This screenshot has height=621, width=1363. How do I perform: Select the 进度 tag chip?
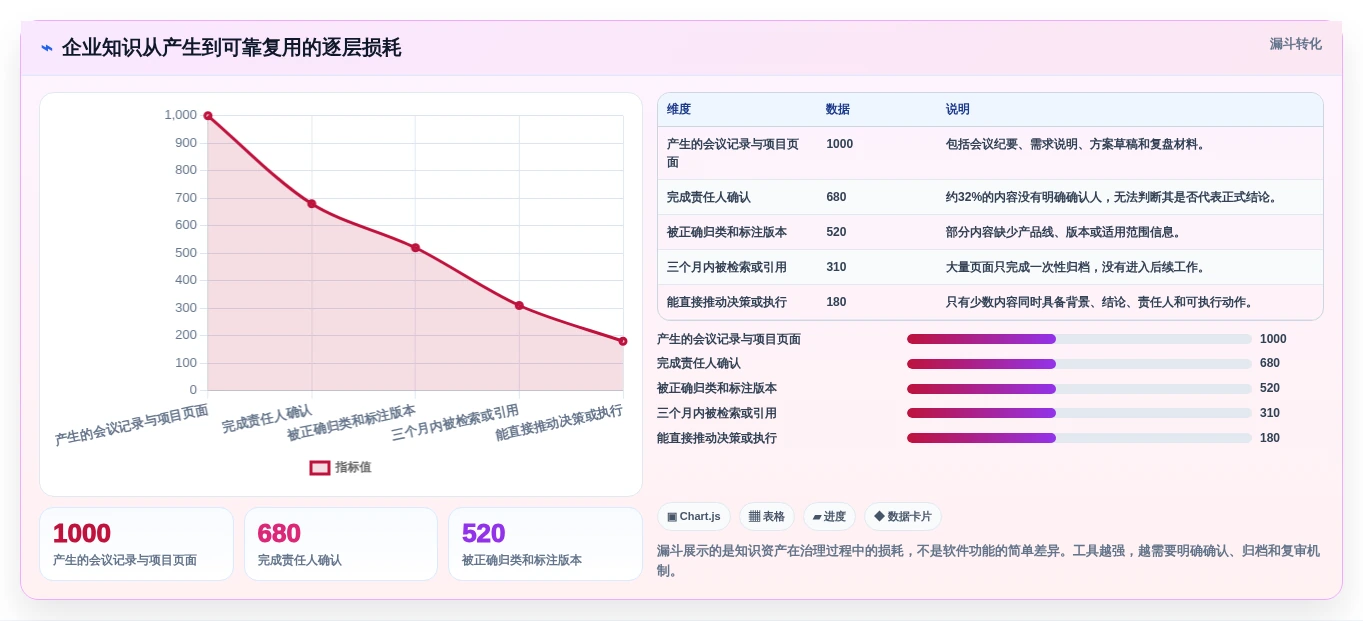(x=829, y=516)
